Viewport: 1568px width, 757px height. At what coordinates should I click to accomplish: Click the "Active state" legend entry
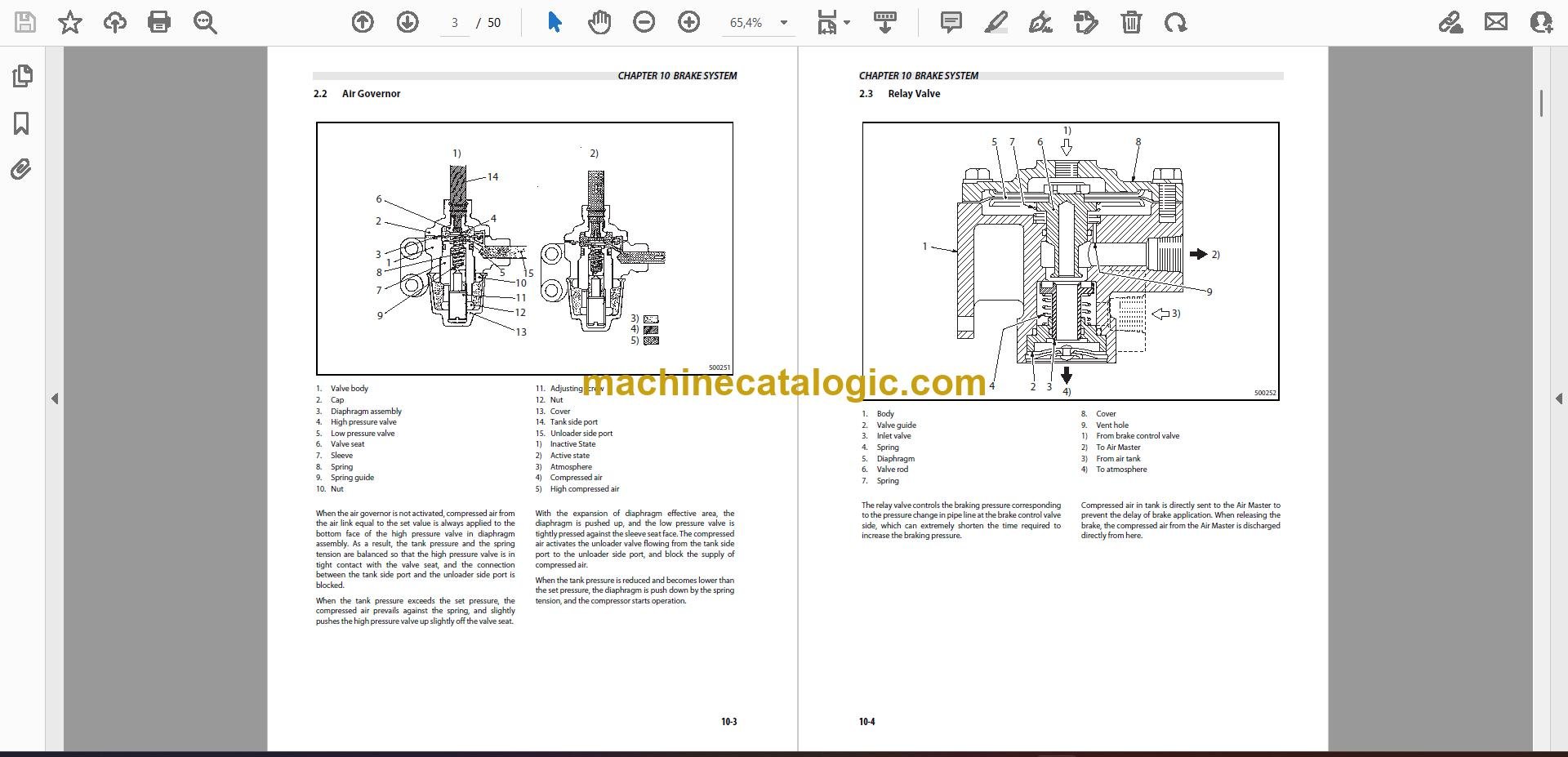point(569,456)
